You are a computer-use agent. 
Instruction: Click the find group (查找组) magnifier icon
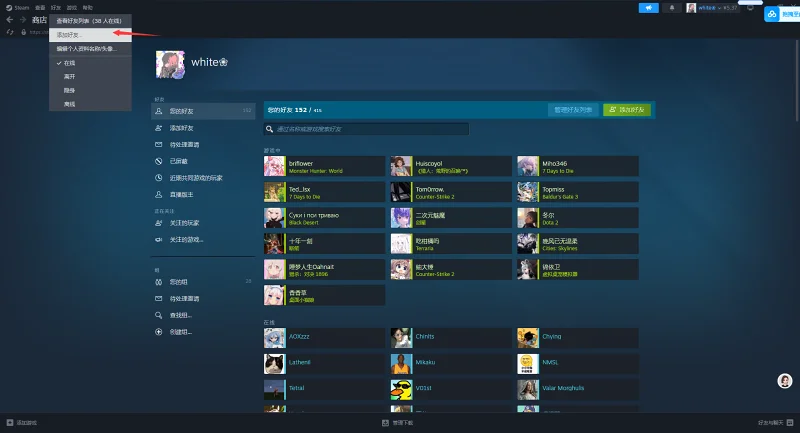tap(158, 315)
